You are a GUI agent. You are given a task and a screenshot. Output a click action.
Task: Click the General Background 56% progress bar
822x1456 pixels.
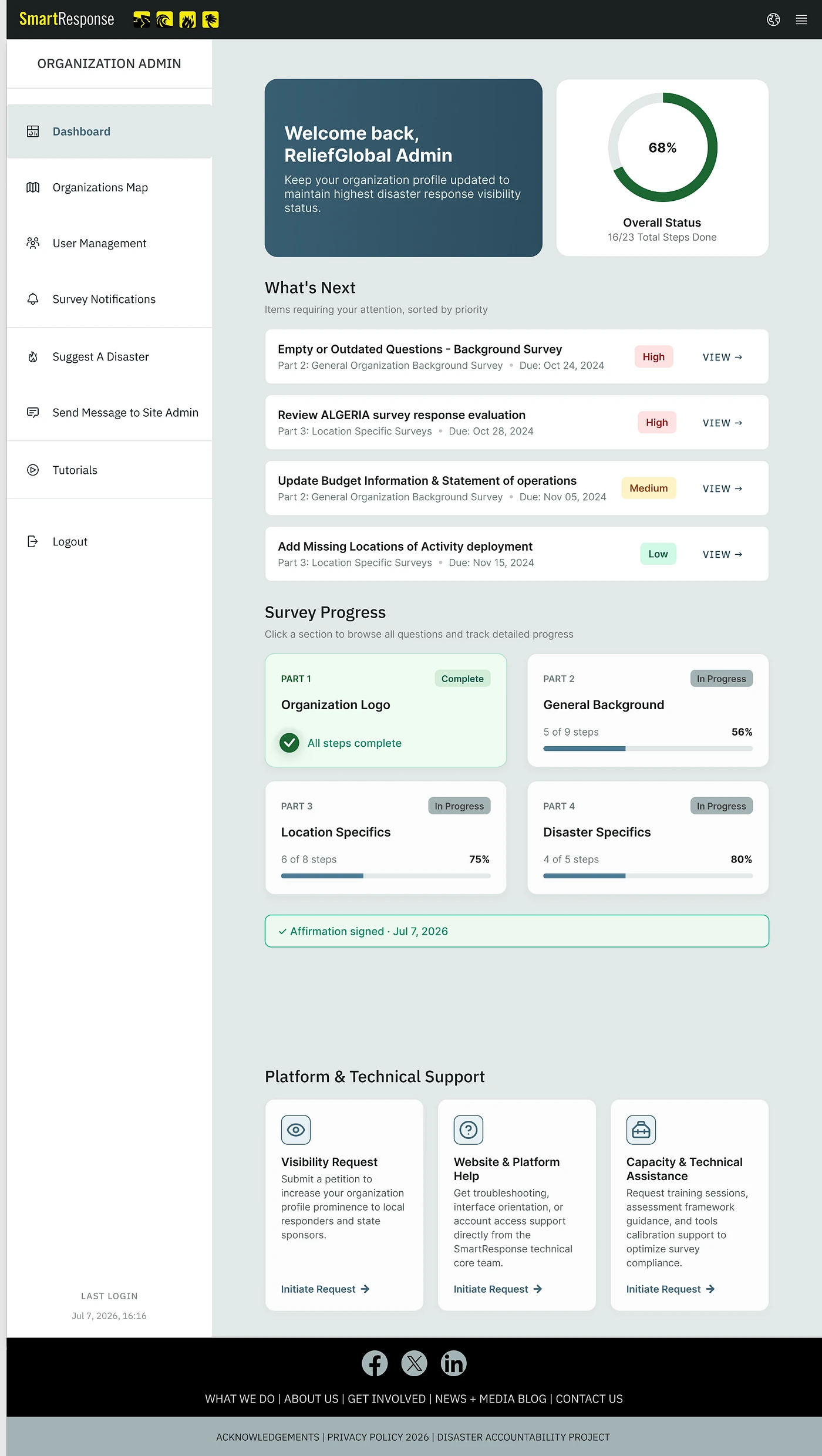point(648,749)
